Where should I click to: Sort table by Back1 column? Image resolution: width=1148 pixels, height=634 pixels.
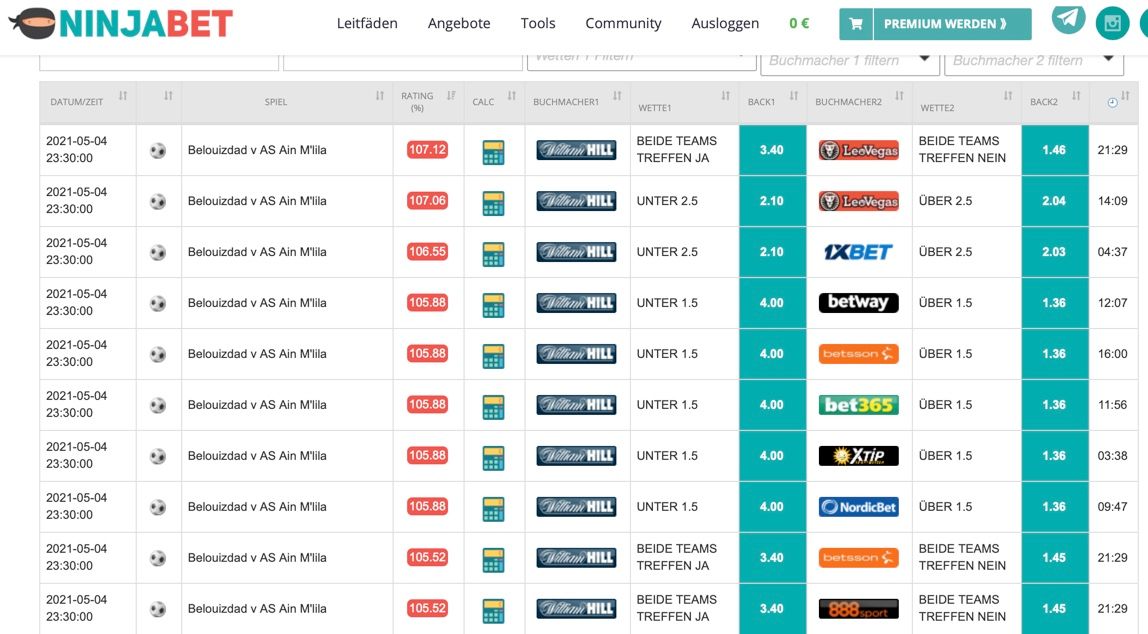pos(794,96)
